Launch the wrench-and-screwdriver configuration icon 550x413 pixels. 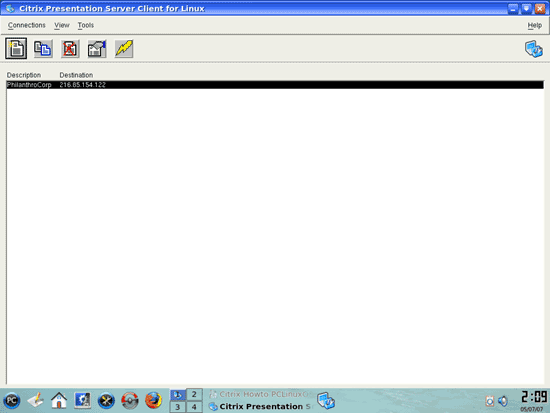(x=106, y=400)
